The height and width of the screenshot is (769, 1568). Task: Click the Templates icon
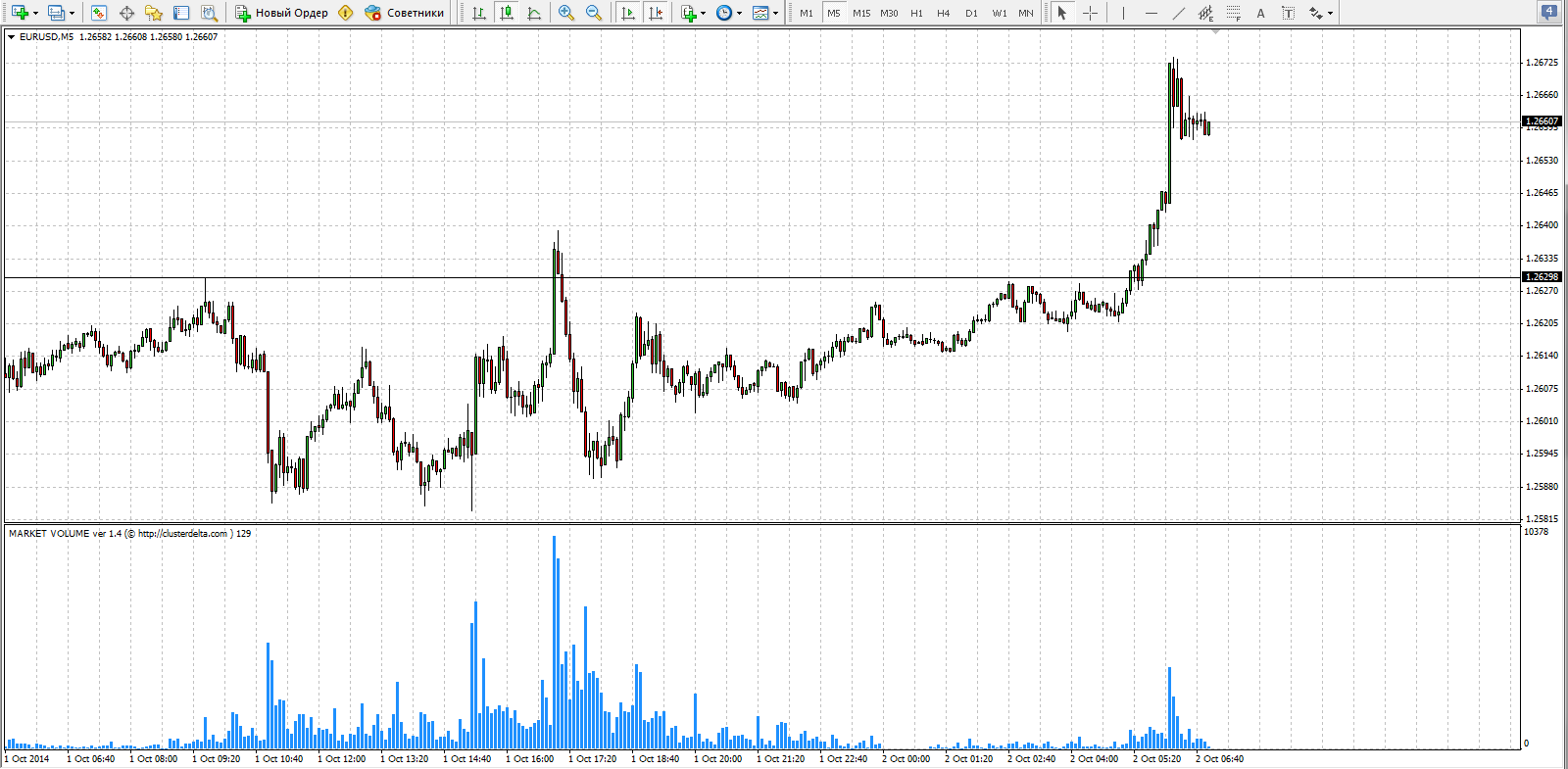[760, 13]
